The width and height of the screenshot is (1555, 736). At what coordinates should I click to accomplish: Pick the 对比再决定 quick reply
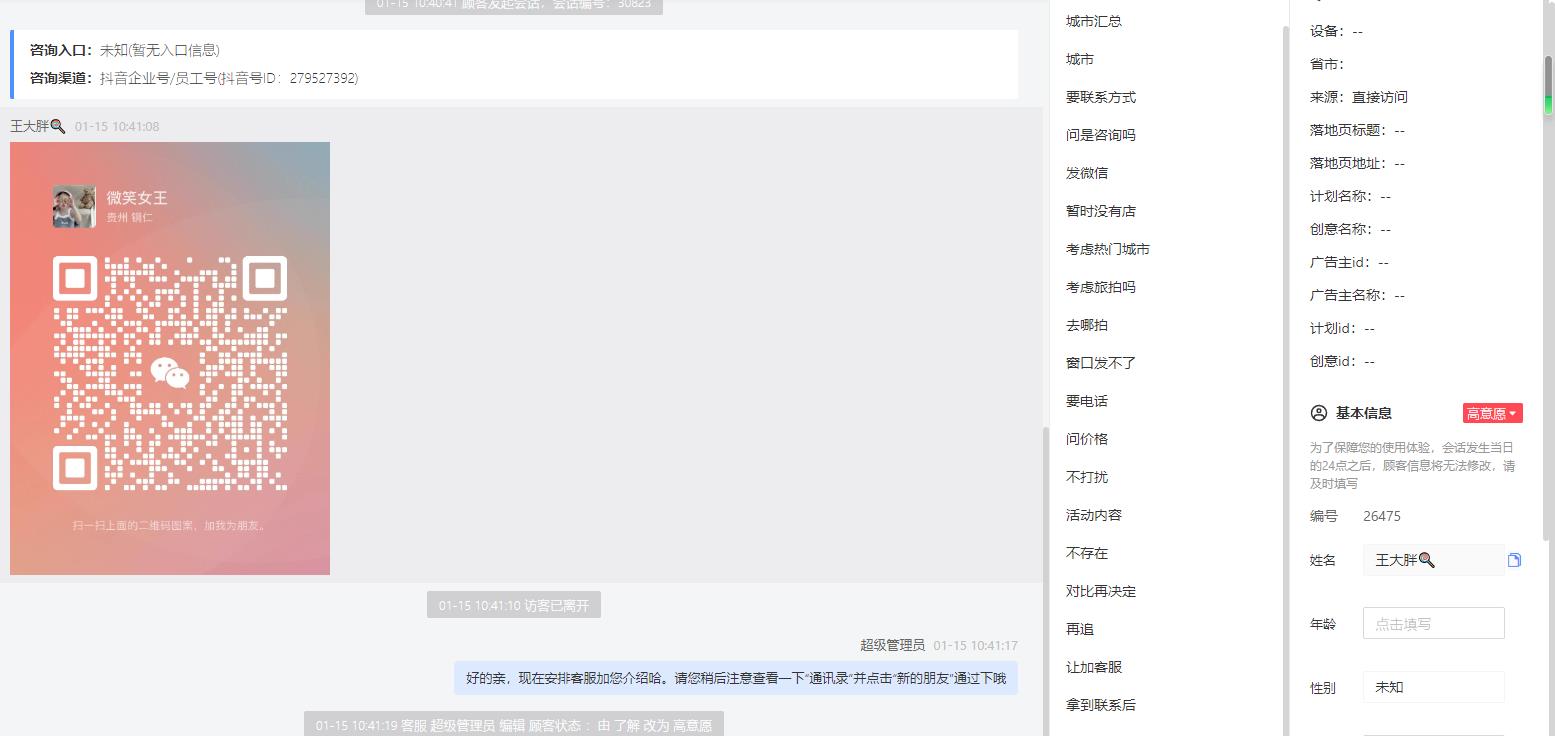tap(1101, 591)
